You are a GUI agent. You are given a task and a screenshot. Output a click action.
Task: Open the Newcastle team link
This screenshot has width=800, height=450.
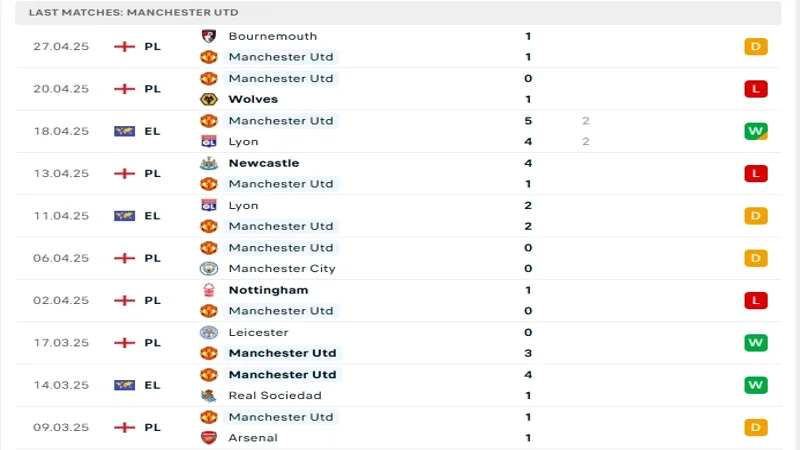click(x=263, y=163)
